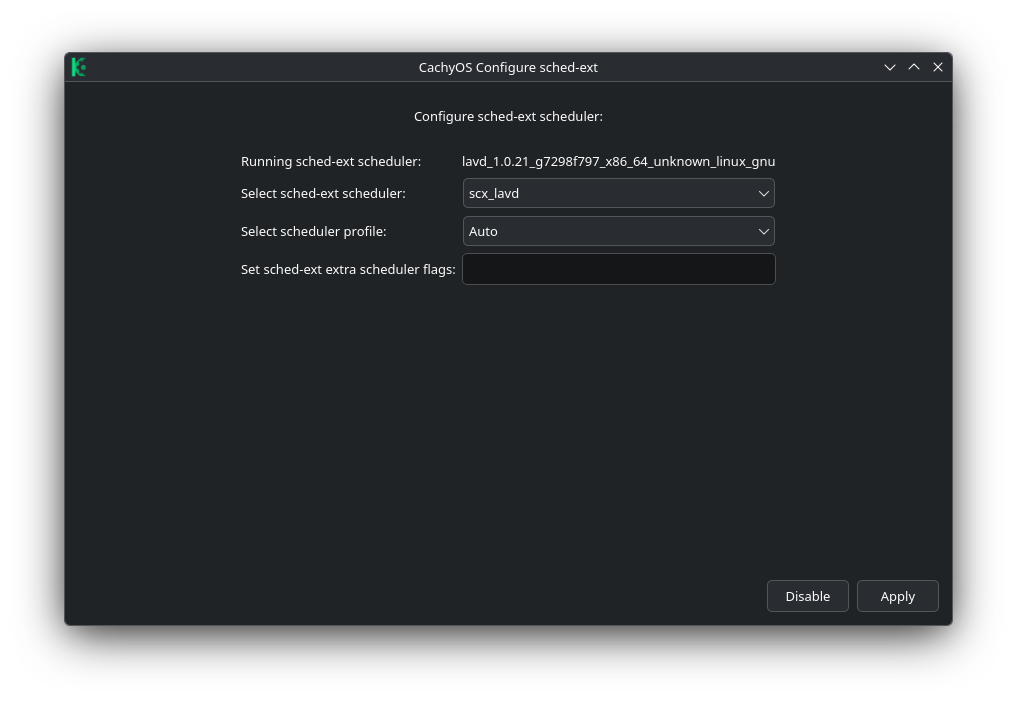This screenshot has height=702, width=1017.
Task: Click the chevron on the scheduler selector
Action: tap(763, 193)
